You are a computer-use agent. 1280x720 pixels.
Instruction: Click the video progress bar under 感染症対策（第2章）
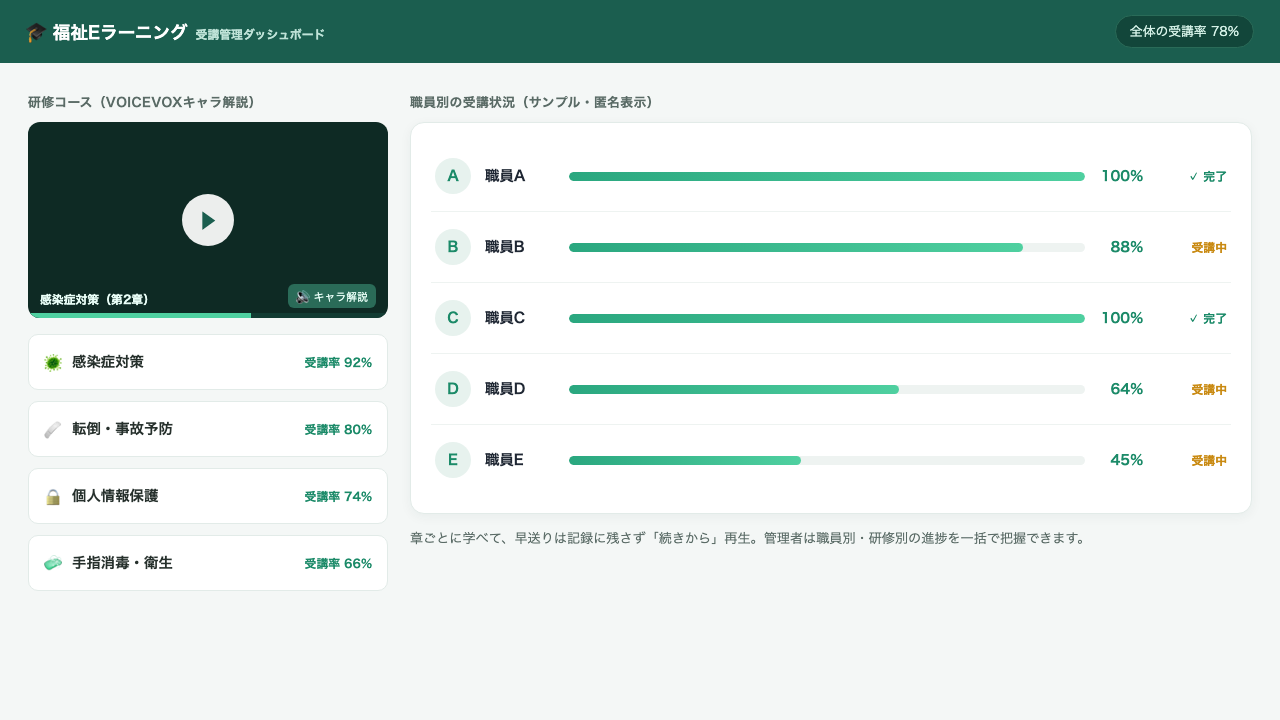208,315
